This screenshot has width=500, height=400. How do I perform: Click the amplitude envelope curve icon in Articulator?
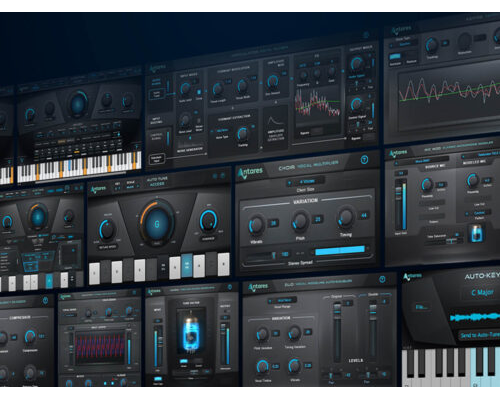275,121
